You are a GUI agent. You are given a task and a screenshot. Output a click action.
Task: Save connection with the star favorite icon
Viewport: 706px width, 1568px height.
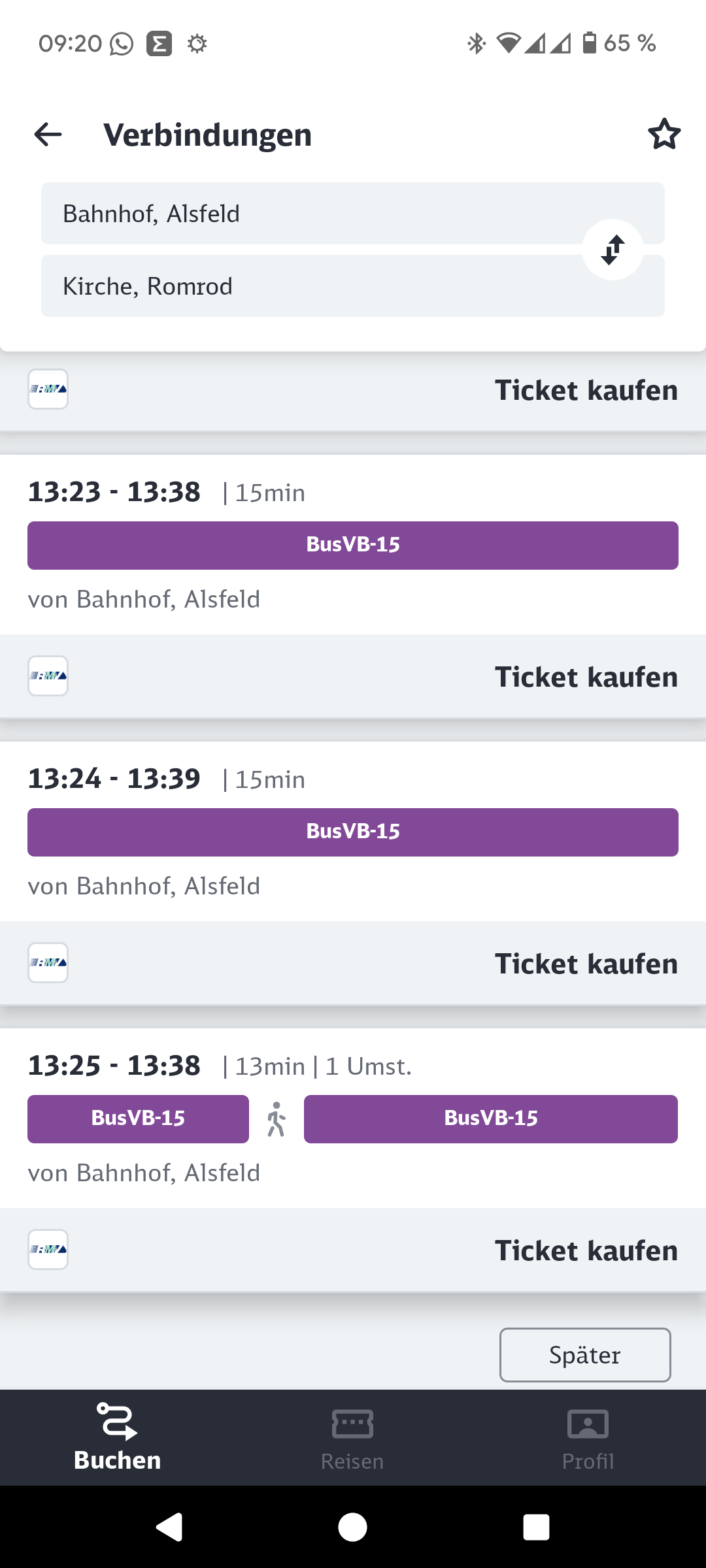[664, 135]
